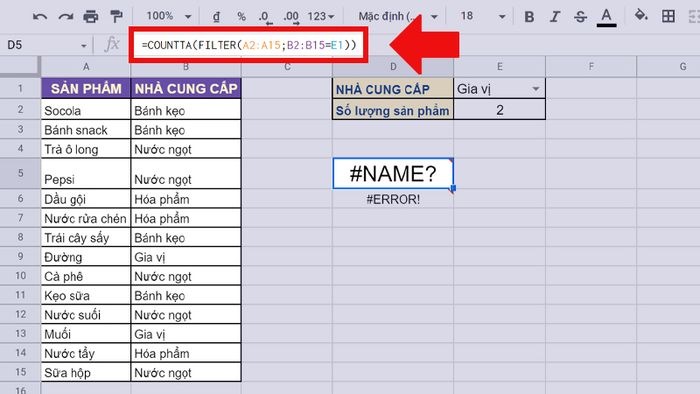
Task: Format as percent
Action: pyautogui.click(x=242, y=17)
